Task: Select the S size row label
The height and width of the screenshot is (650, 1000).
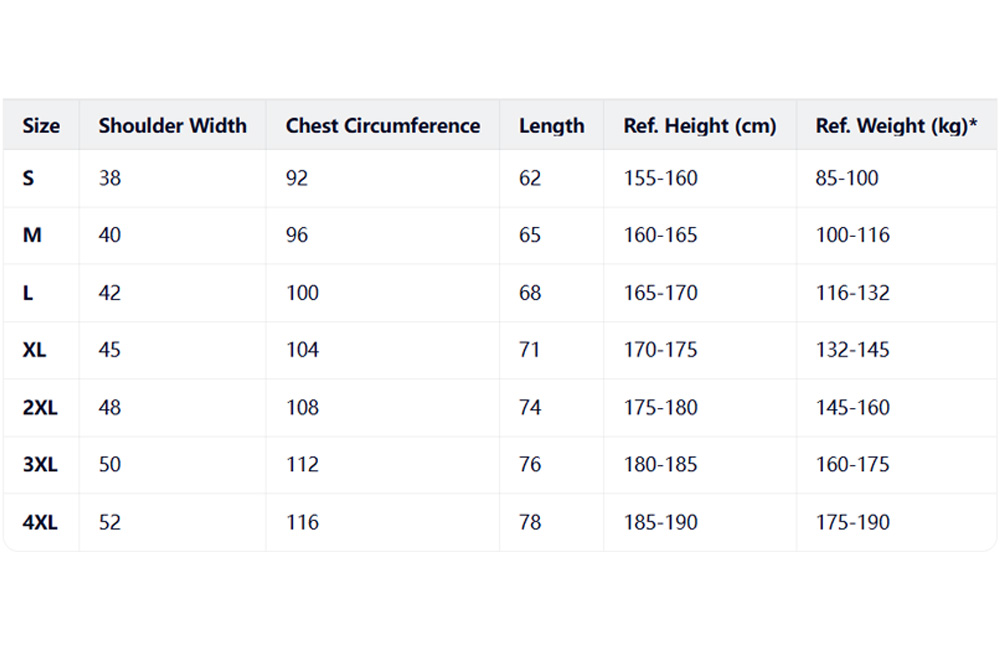Action: click(x=29, y=179)
